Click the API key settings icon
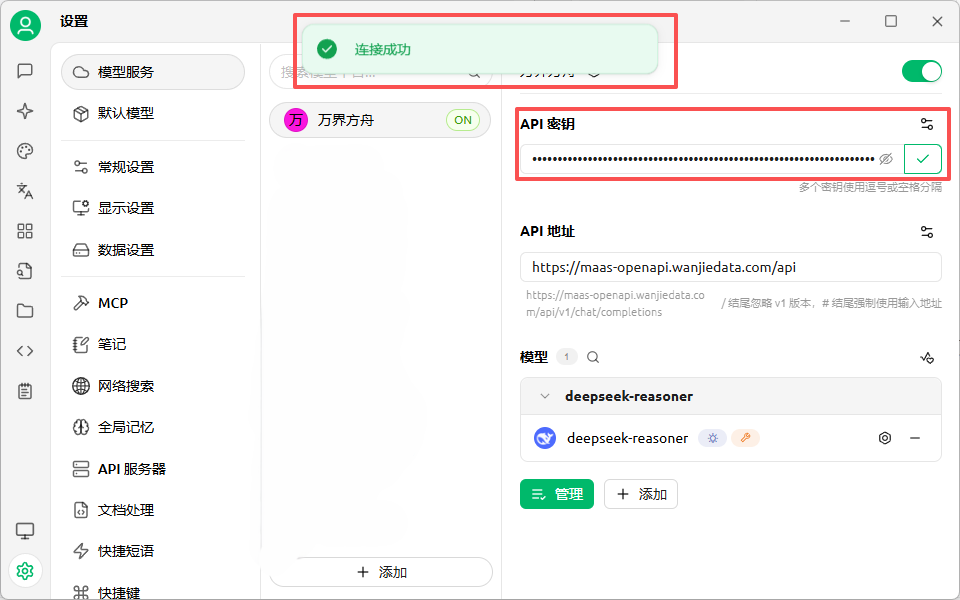The height and width of the screenshot is (600, 960). (927, 124)
